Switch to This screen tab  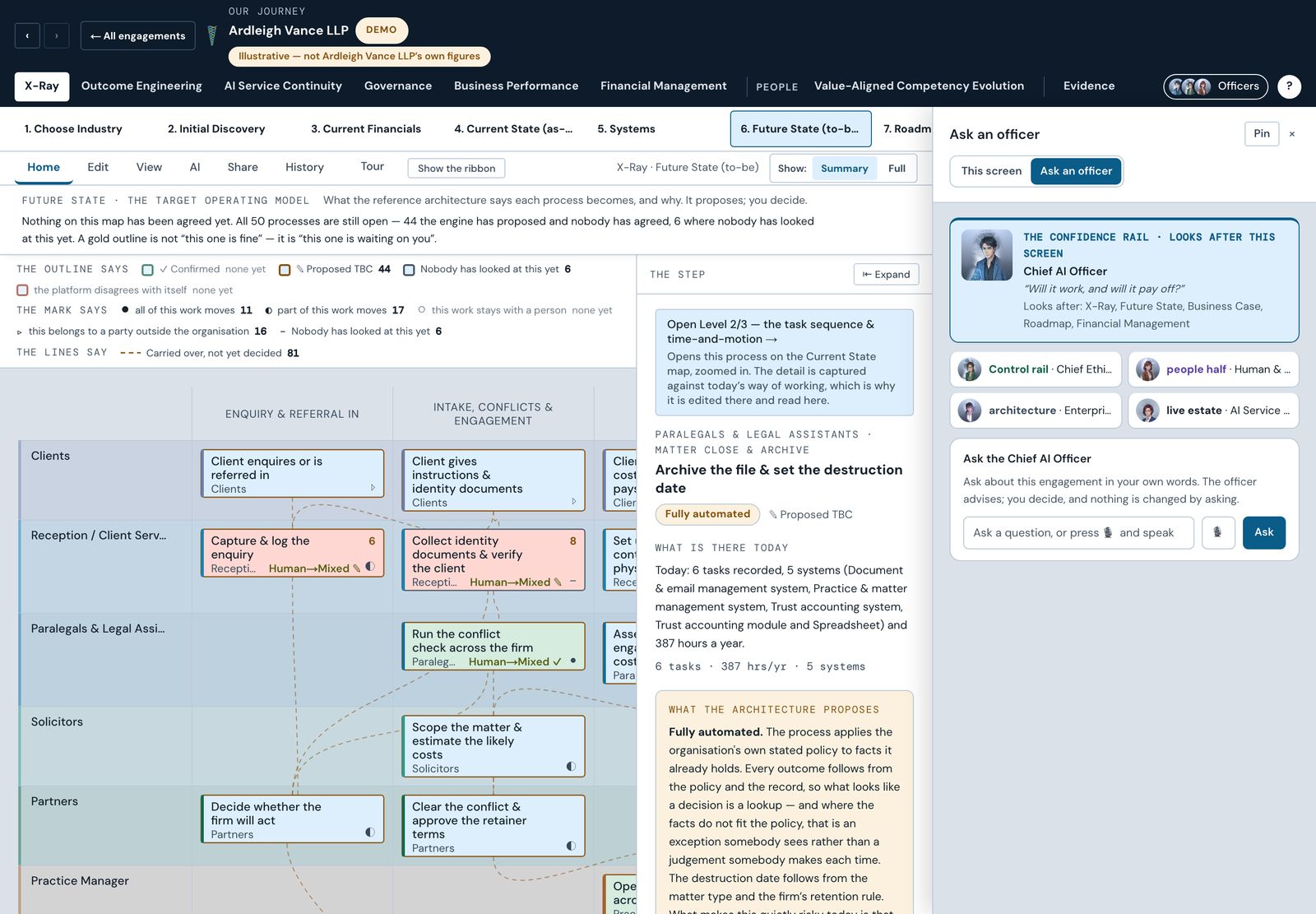(991, 171)
